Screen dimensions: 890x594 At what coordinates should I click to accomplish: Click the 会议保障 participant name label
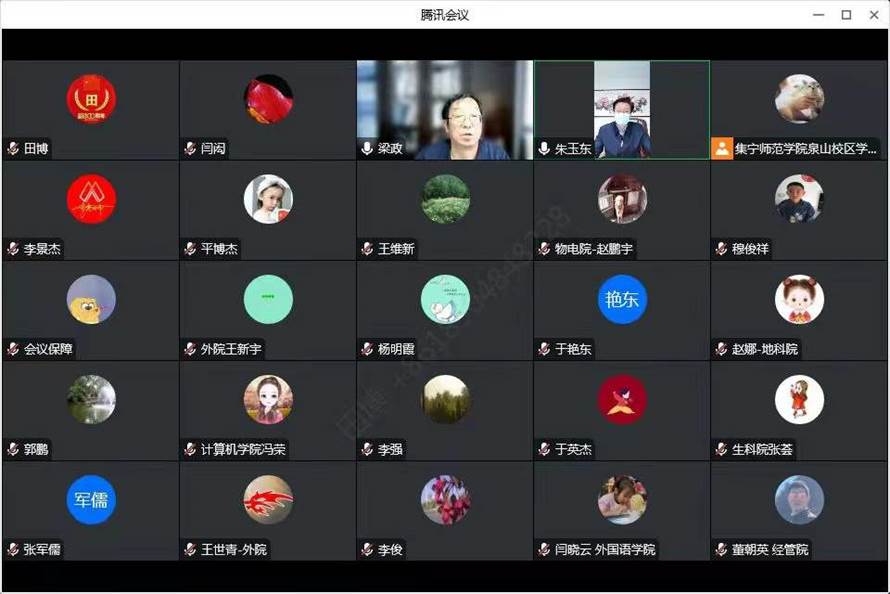point(48,349)
